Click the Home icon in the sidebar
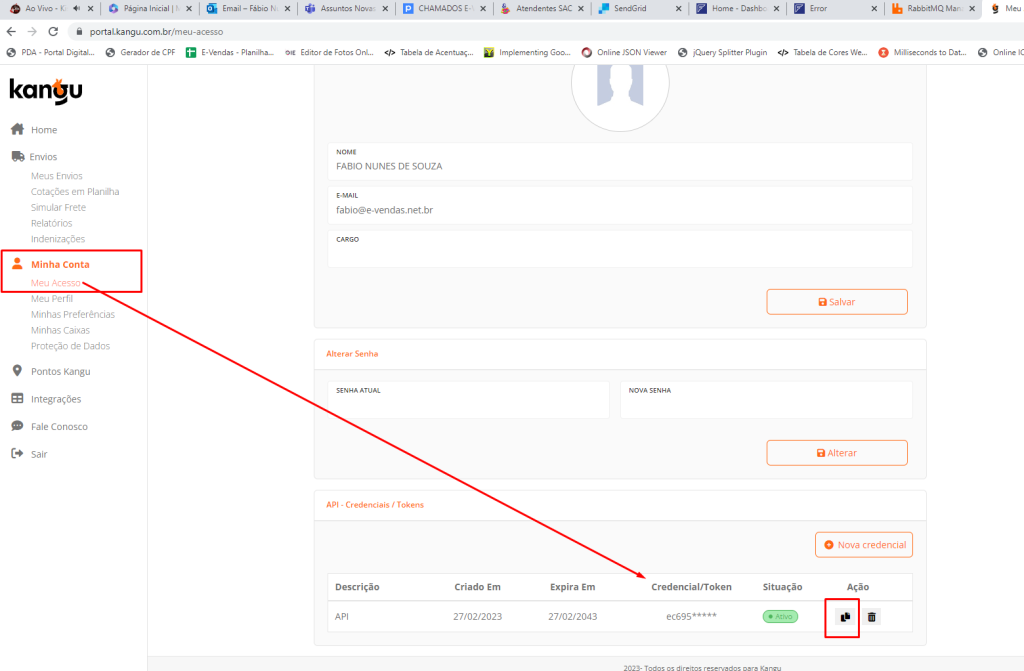This screenshot has width=1024, height=671. (16, 129)
